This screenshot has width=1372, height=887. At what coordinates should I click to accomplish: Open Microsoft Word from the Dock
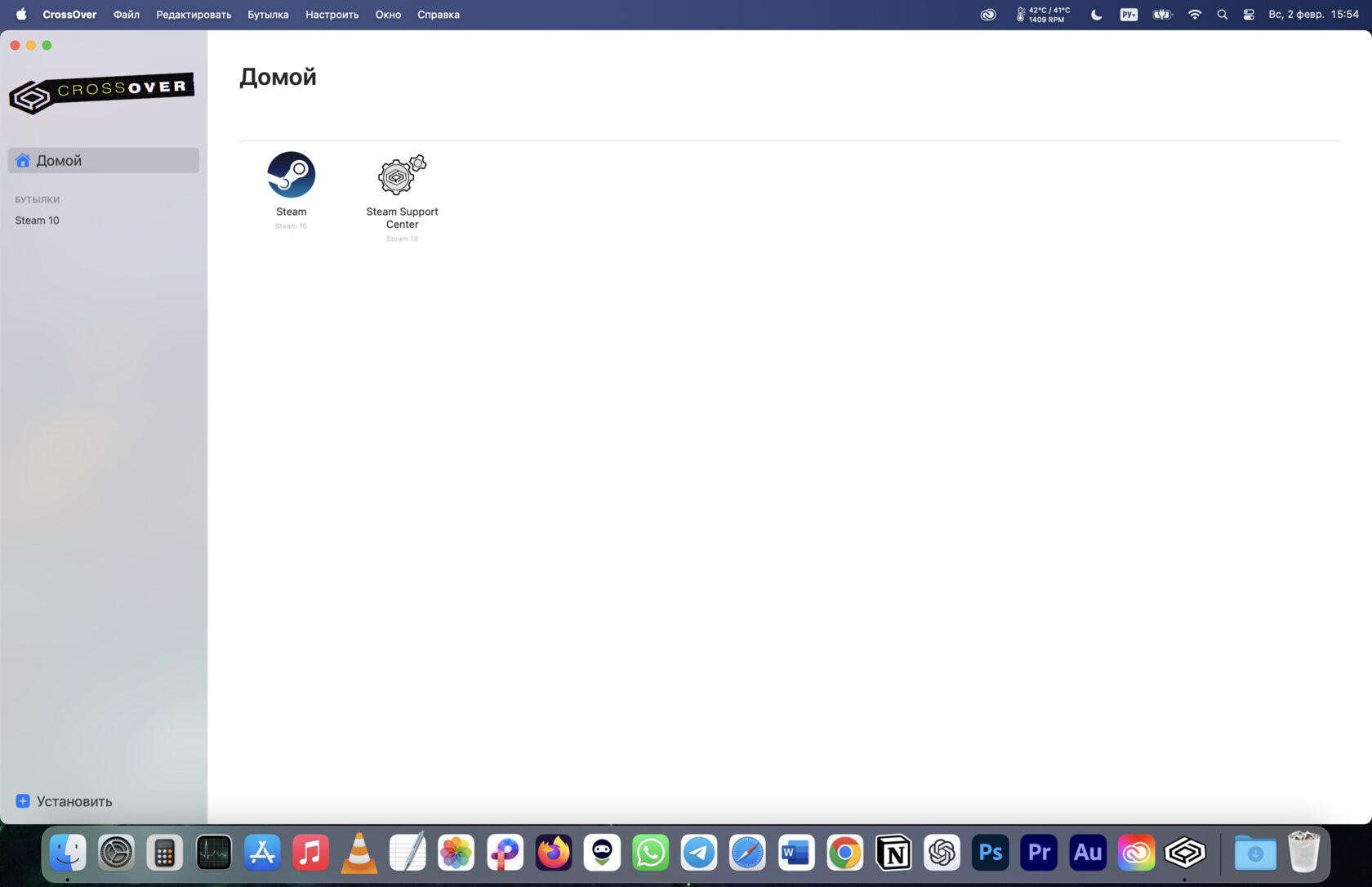tap(796, 853)
